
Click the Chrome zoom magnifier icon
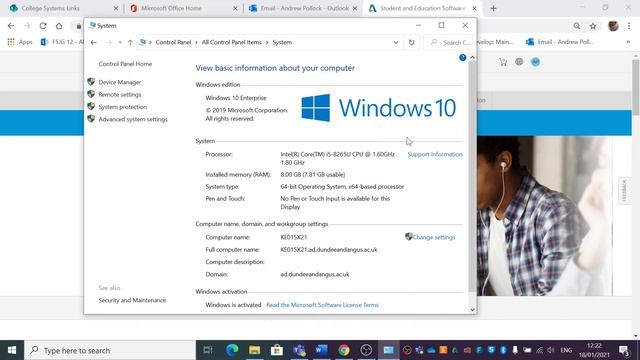click(577, 26)
